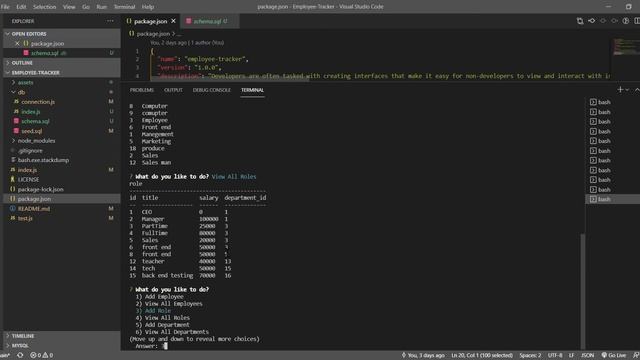The image size is (640, 360).
Task: Open the View menu
Action: (x=69, y=7)
